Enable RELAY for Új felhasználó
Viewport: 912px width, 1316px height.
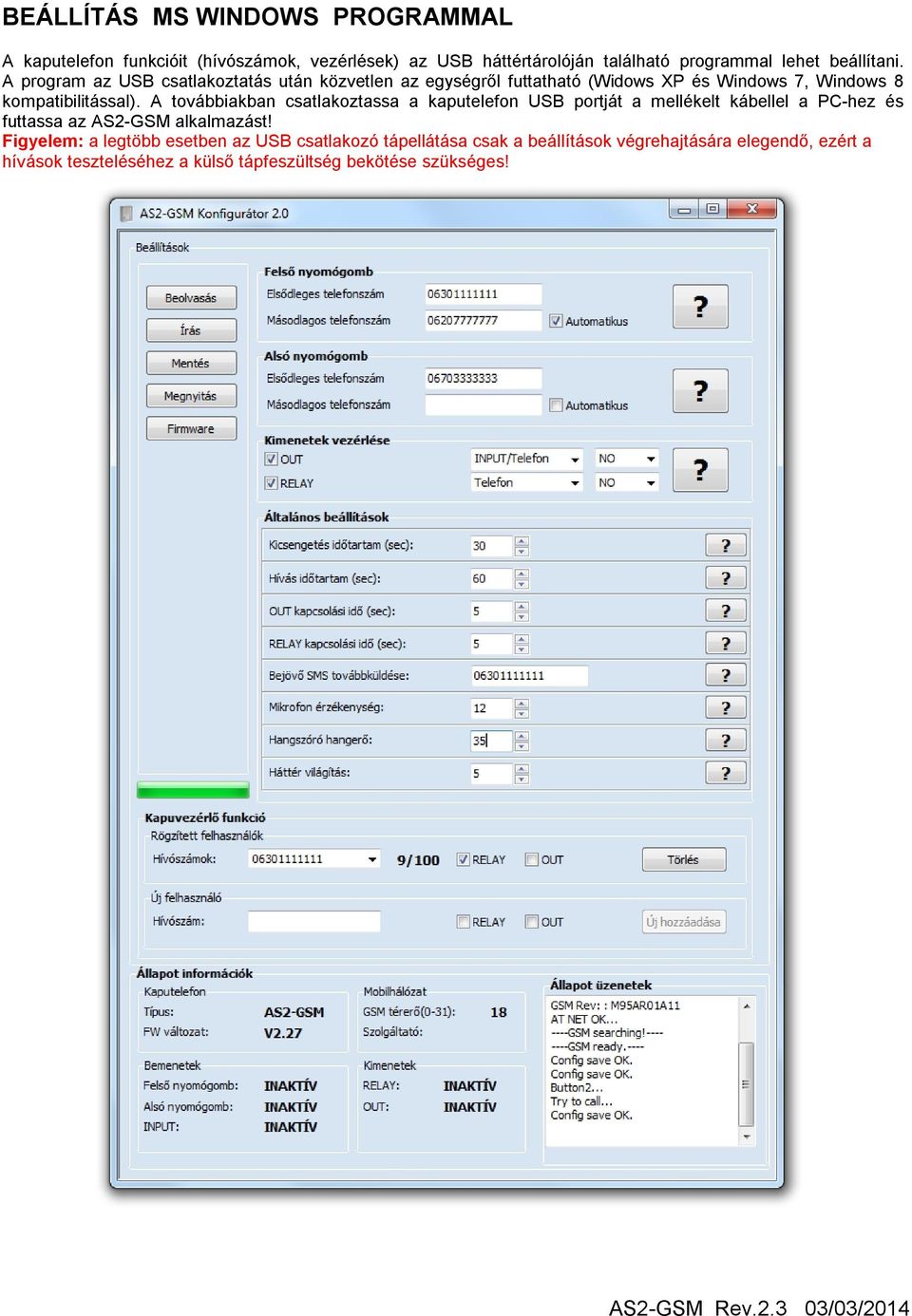coord(464,921)
